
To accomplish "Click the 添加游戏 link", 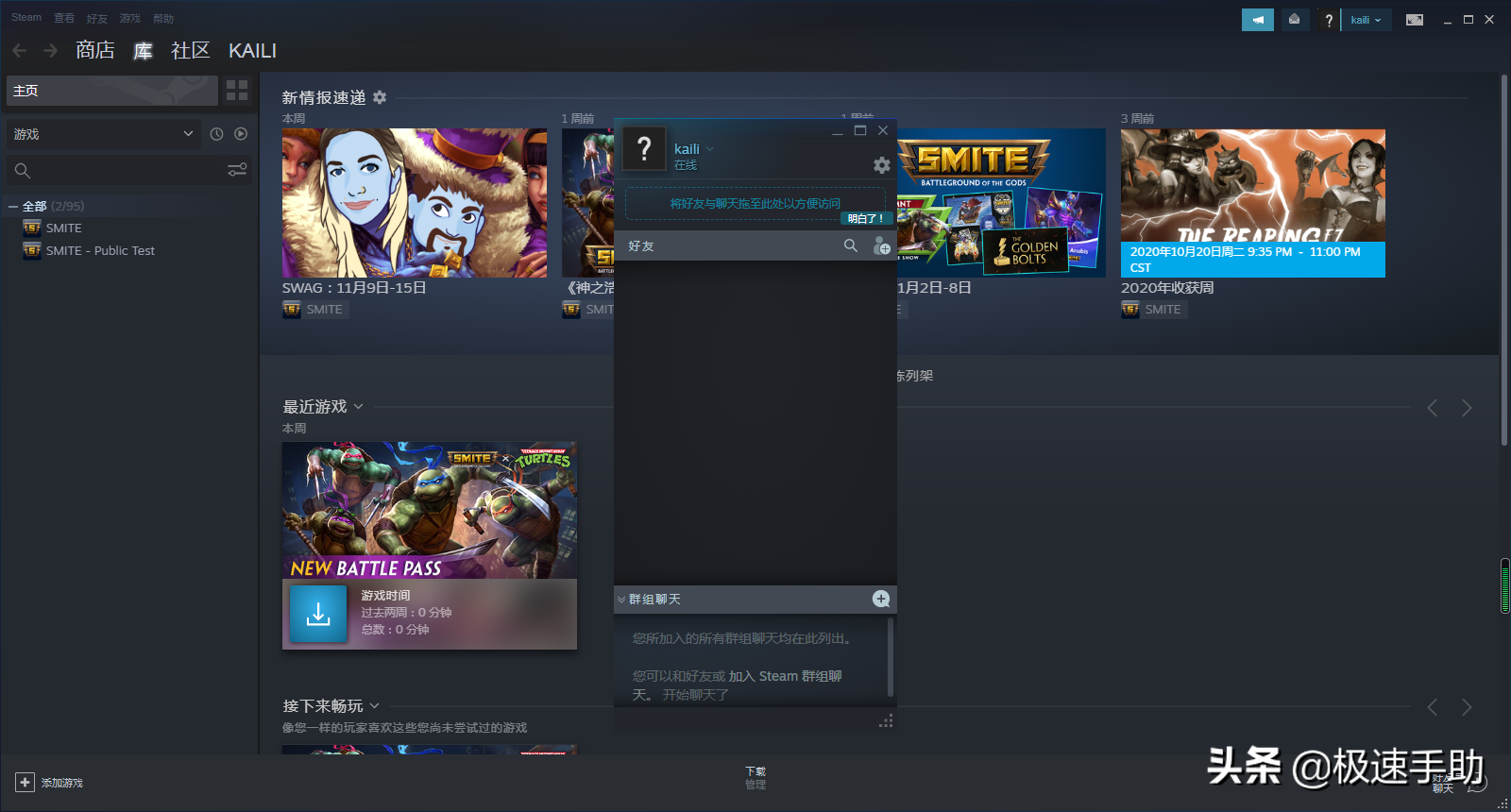I will (x=62, y=783).
